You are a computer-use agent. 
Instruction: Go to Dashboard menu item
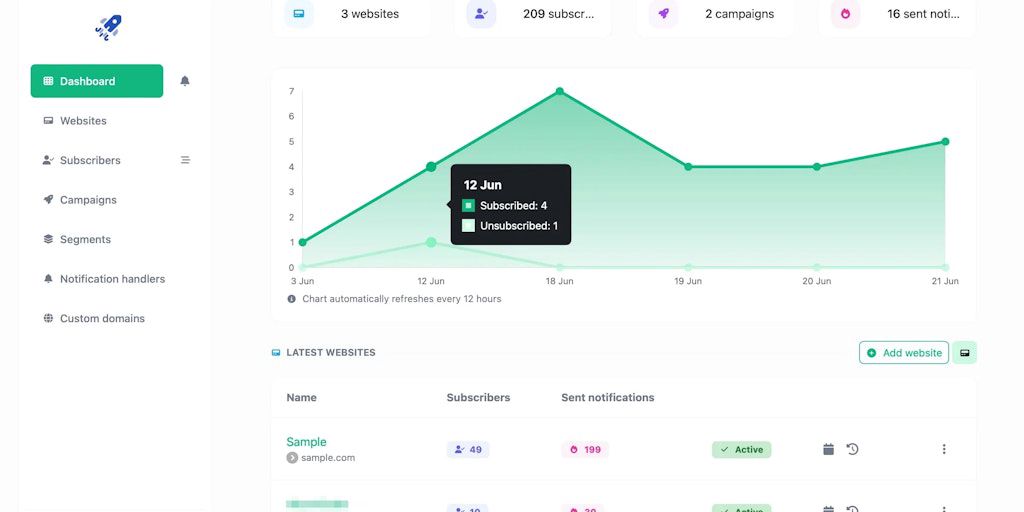pyautogui.click(x=97, y=81)
